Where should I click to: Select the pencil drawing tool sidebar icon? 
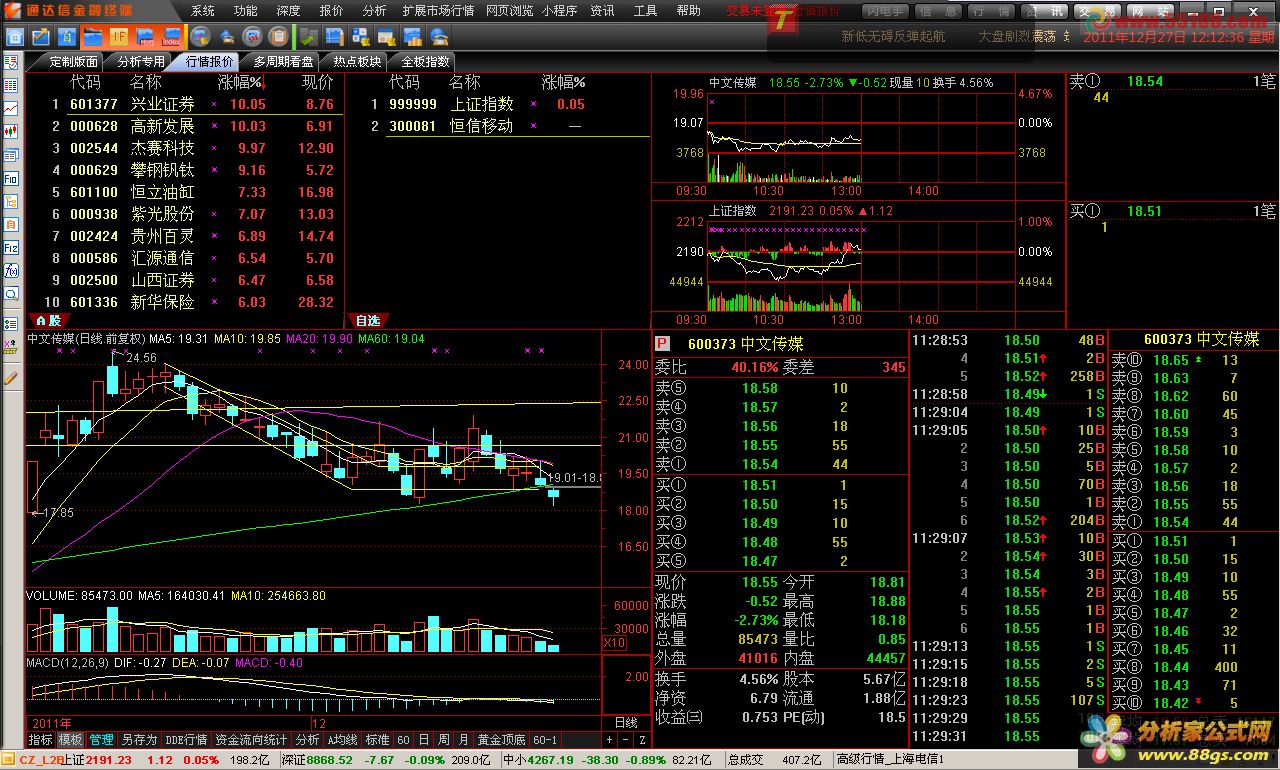[11, 378]
